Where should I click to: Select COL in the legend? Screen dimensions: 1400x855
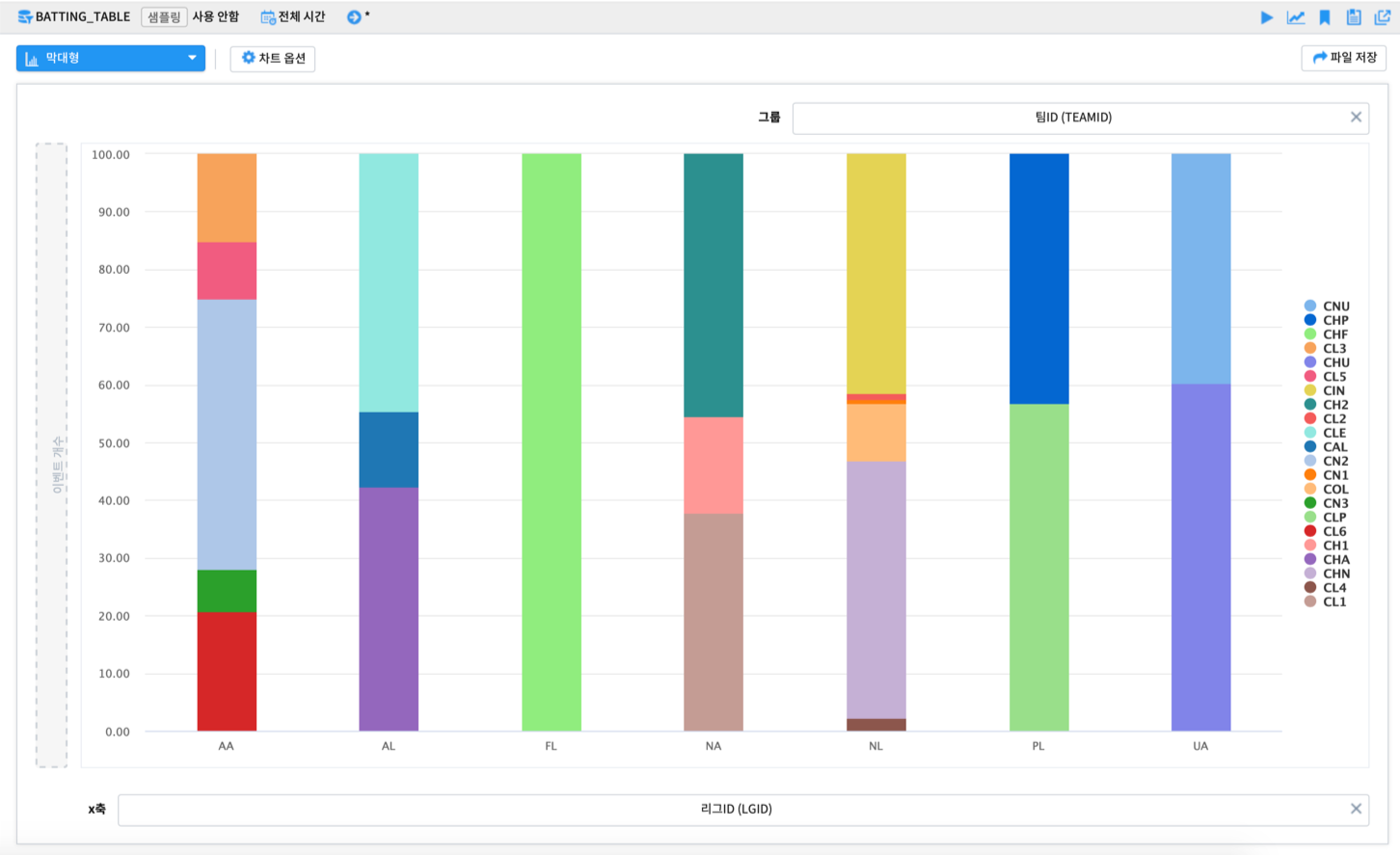1327,489
